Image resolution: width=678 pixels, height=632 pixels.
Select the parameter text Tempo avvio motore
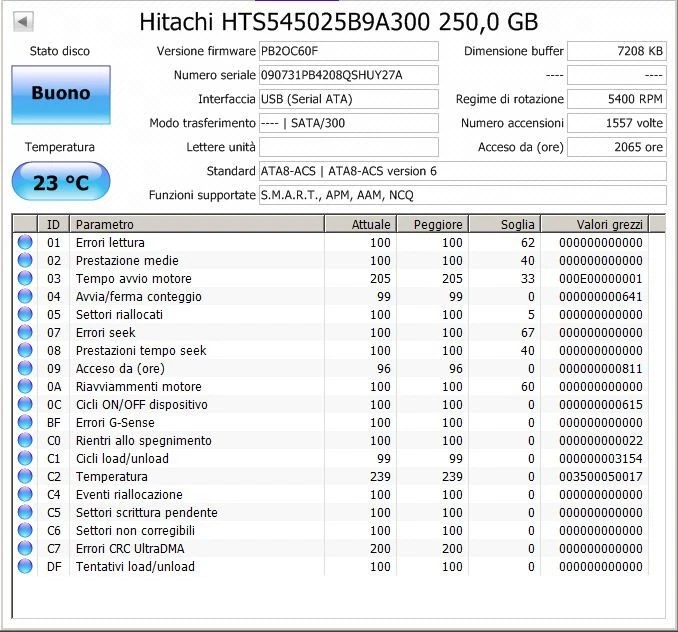134,278
